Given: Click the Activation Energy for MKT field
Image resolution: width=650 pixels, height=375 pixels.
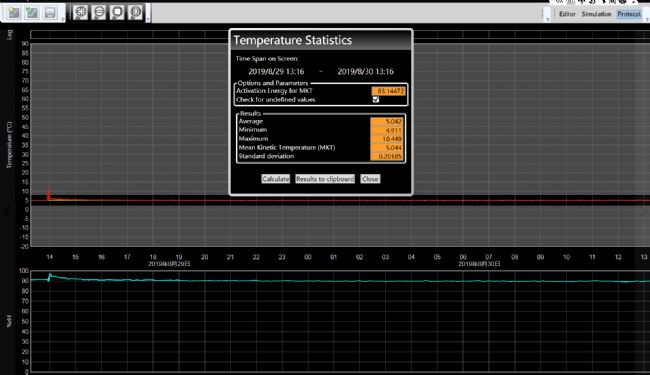Looking at the screenshot, I should [x=388, y=91].
